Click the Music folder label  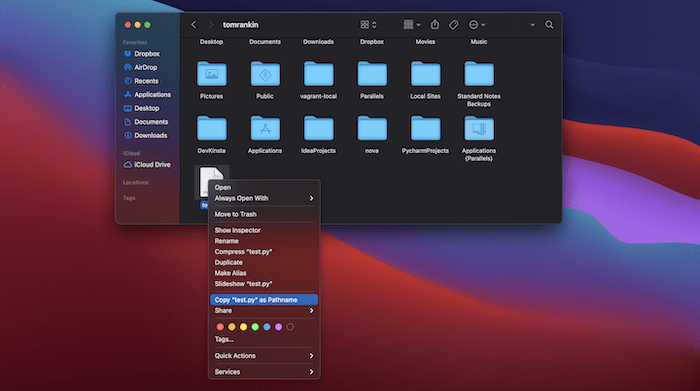(x=479, y=42)
